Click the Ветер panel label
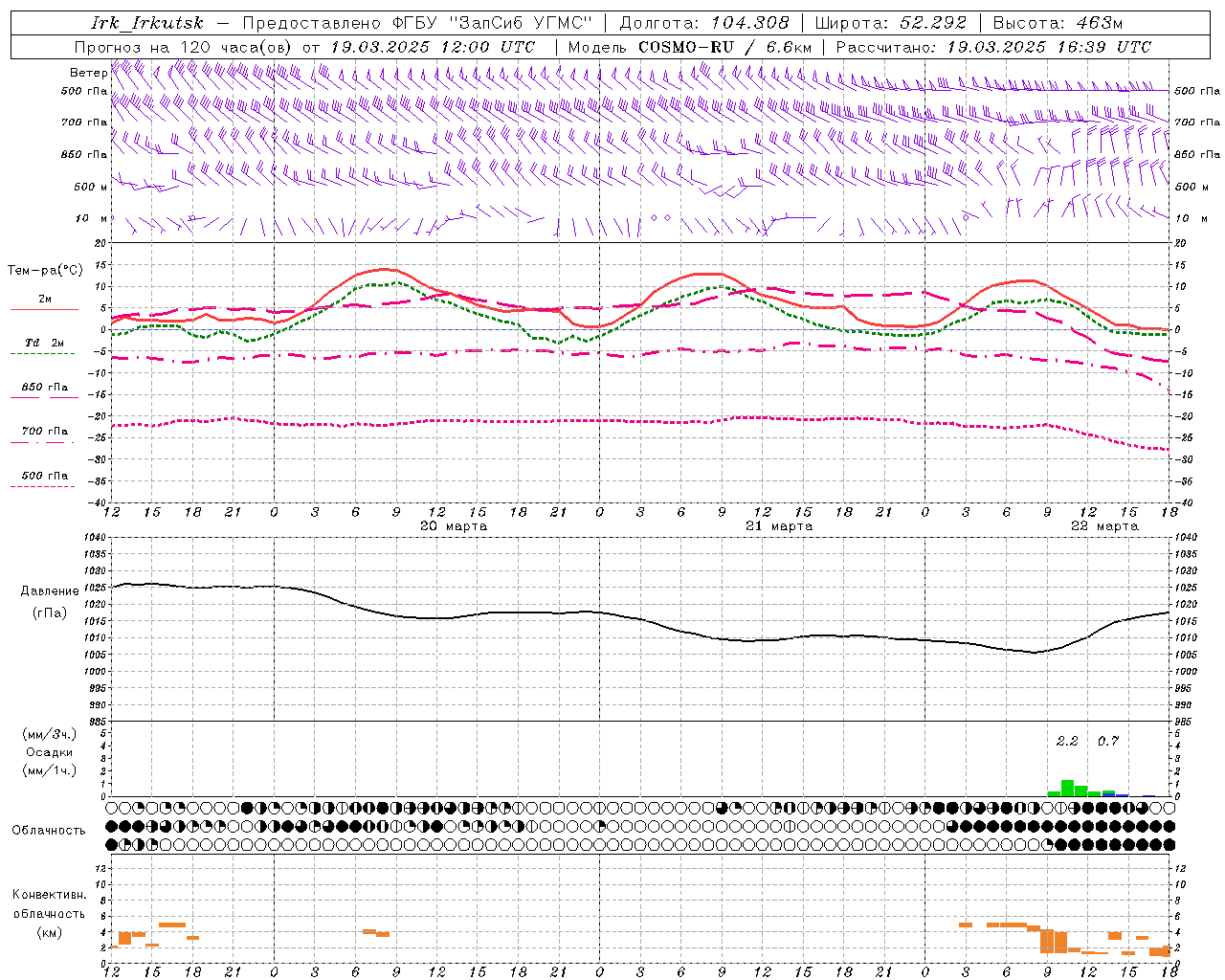This screenshot has height=980, width=1225. click(x=88, y=73)
